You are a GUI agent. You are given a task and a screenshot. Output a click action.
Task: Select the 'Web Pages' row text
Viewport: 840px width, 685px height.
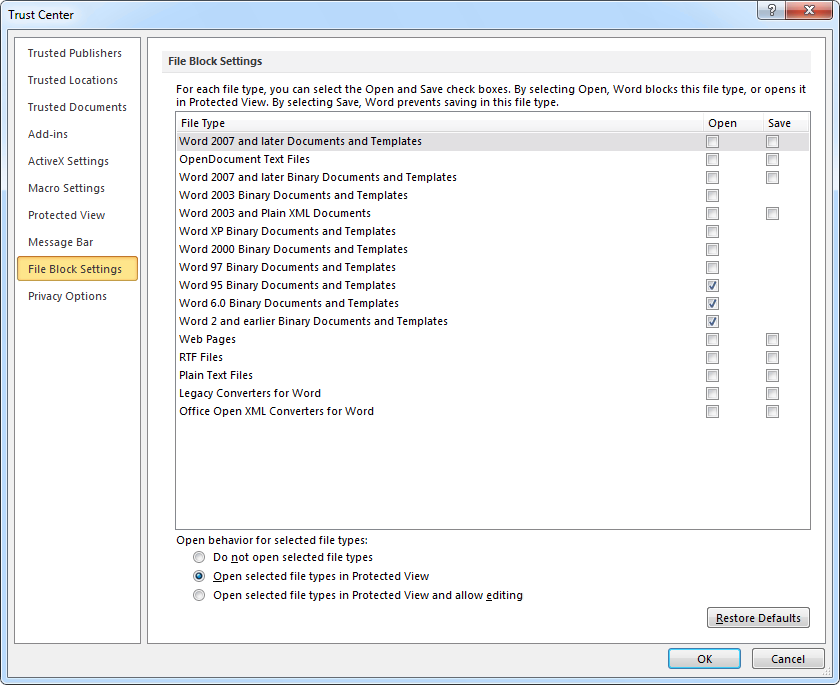(x=207, y=339)
